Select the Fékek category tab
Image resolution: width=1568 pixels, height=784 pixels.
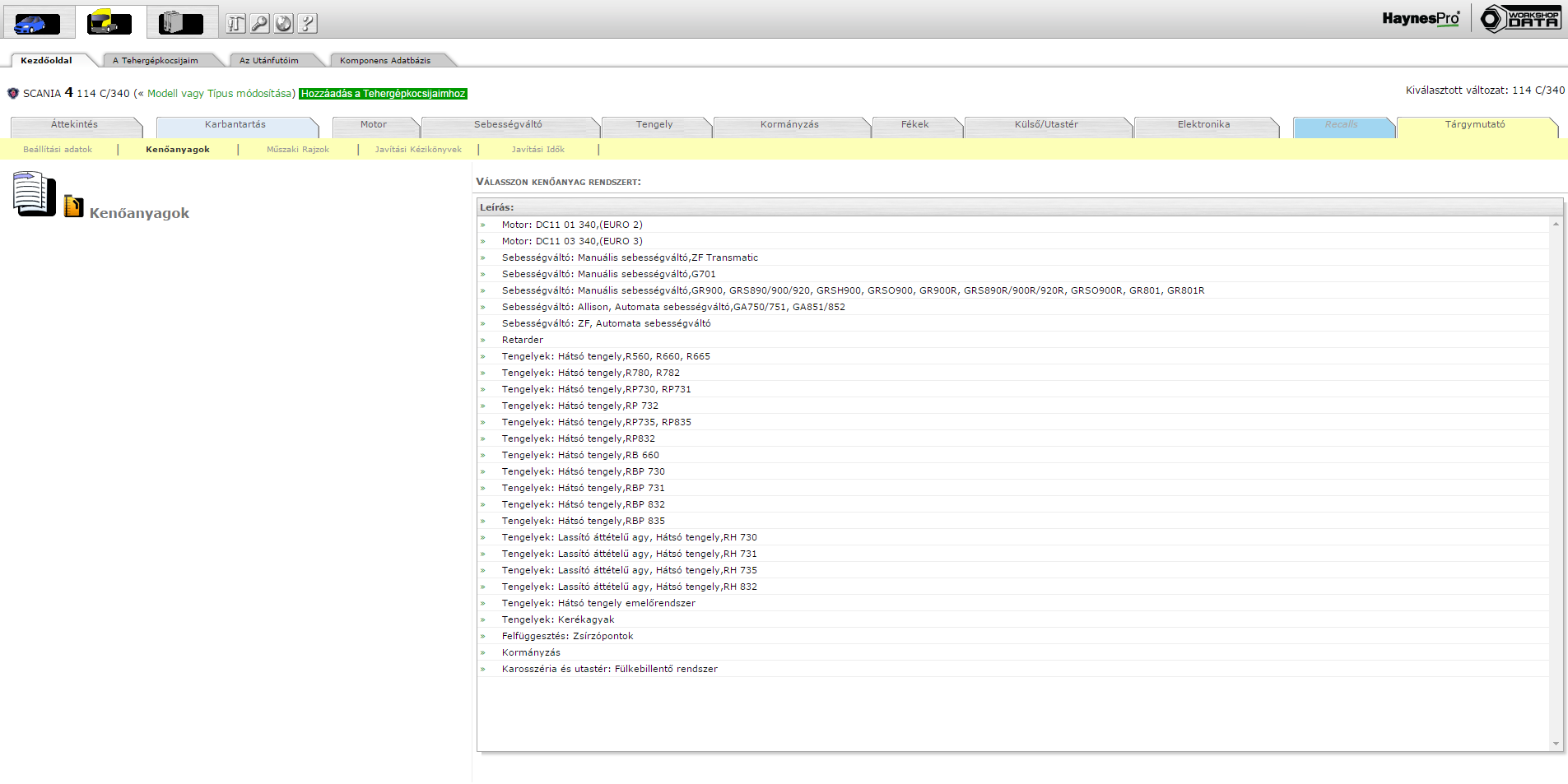914,125
